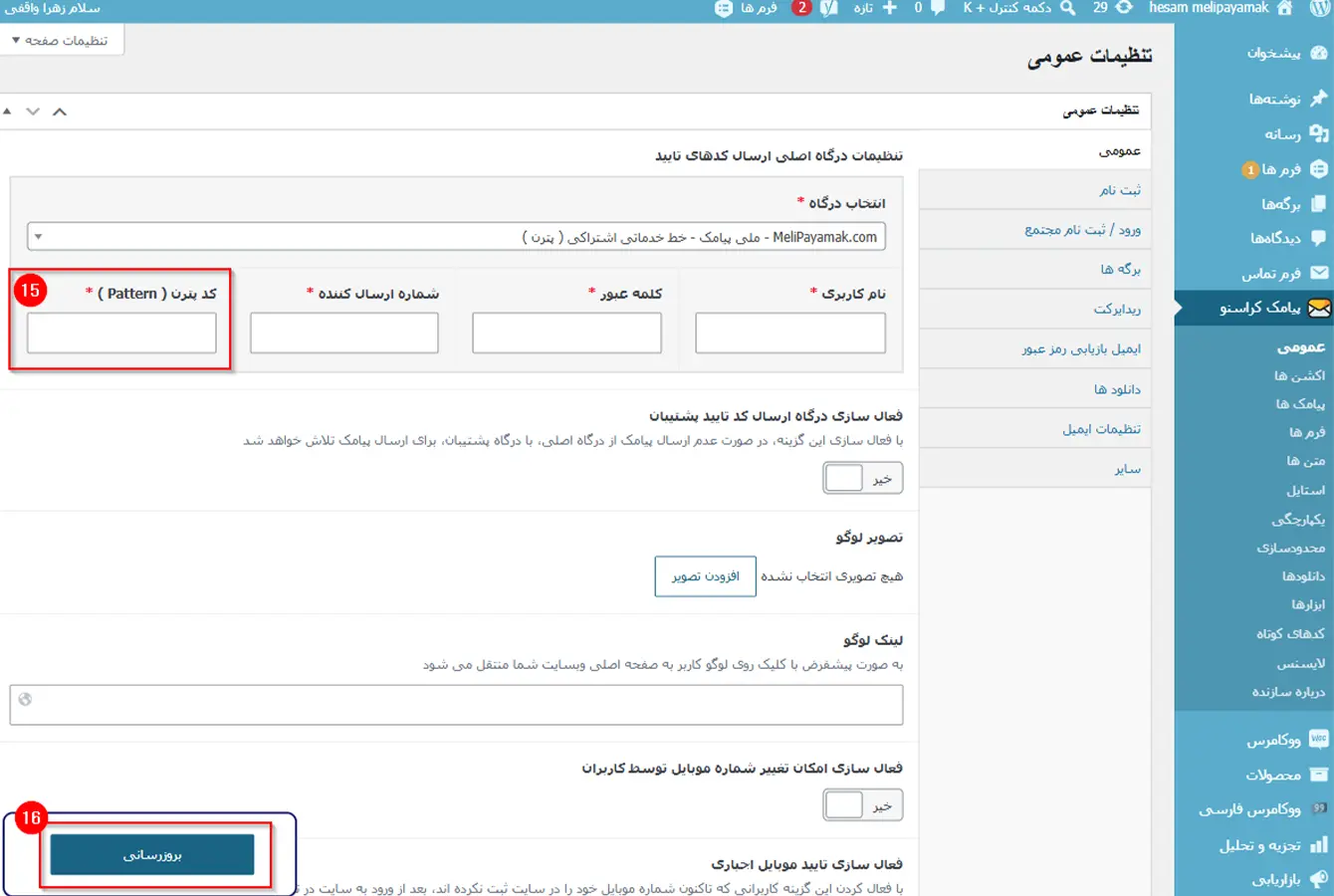Switch to the settings برگه ها tab
Viewport: 1334px width, 896px height.
tap(1035, 269)
